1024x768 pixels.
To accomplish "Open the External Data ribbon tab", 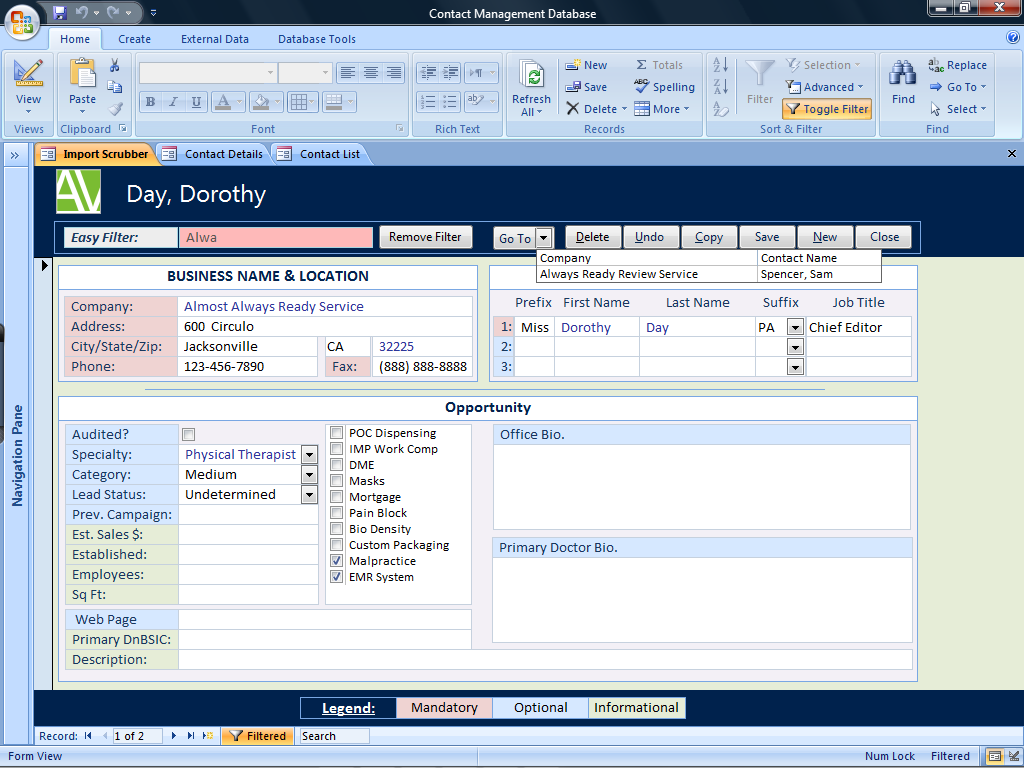I will (x=215, y=39).
